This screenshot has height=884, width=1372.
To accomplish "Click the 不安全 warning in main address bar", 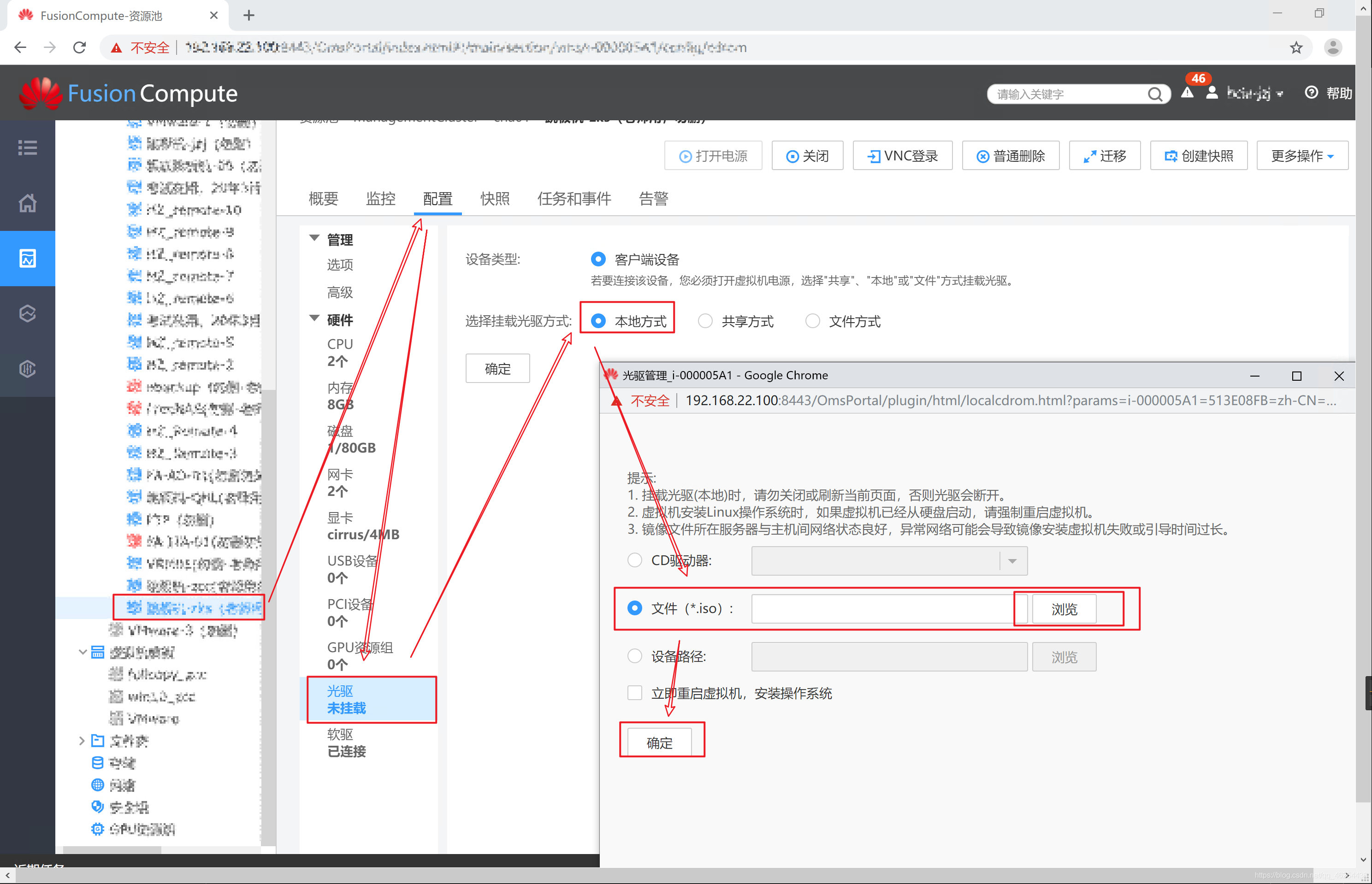I will pyautogui.click(x=141, y=47).
